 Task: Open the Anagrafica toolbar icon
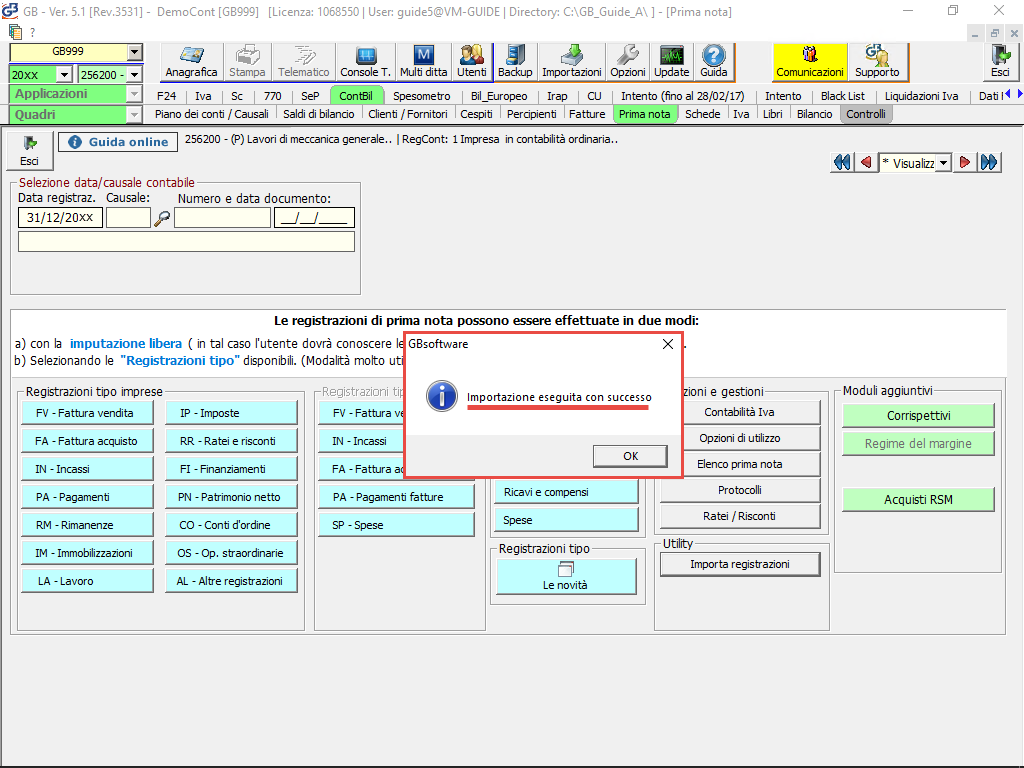pos(191,62)
